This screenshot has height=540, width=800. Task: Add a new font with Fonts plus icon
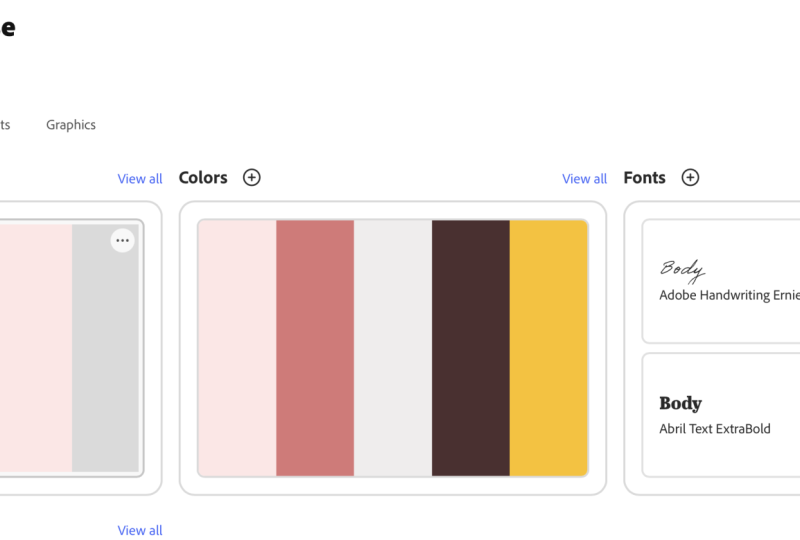click(690, 178)
